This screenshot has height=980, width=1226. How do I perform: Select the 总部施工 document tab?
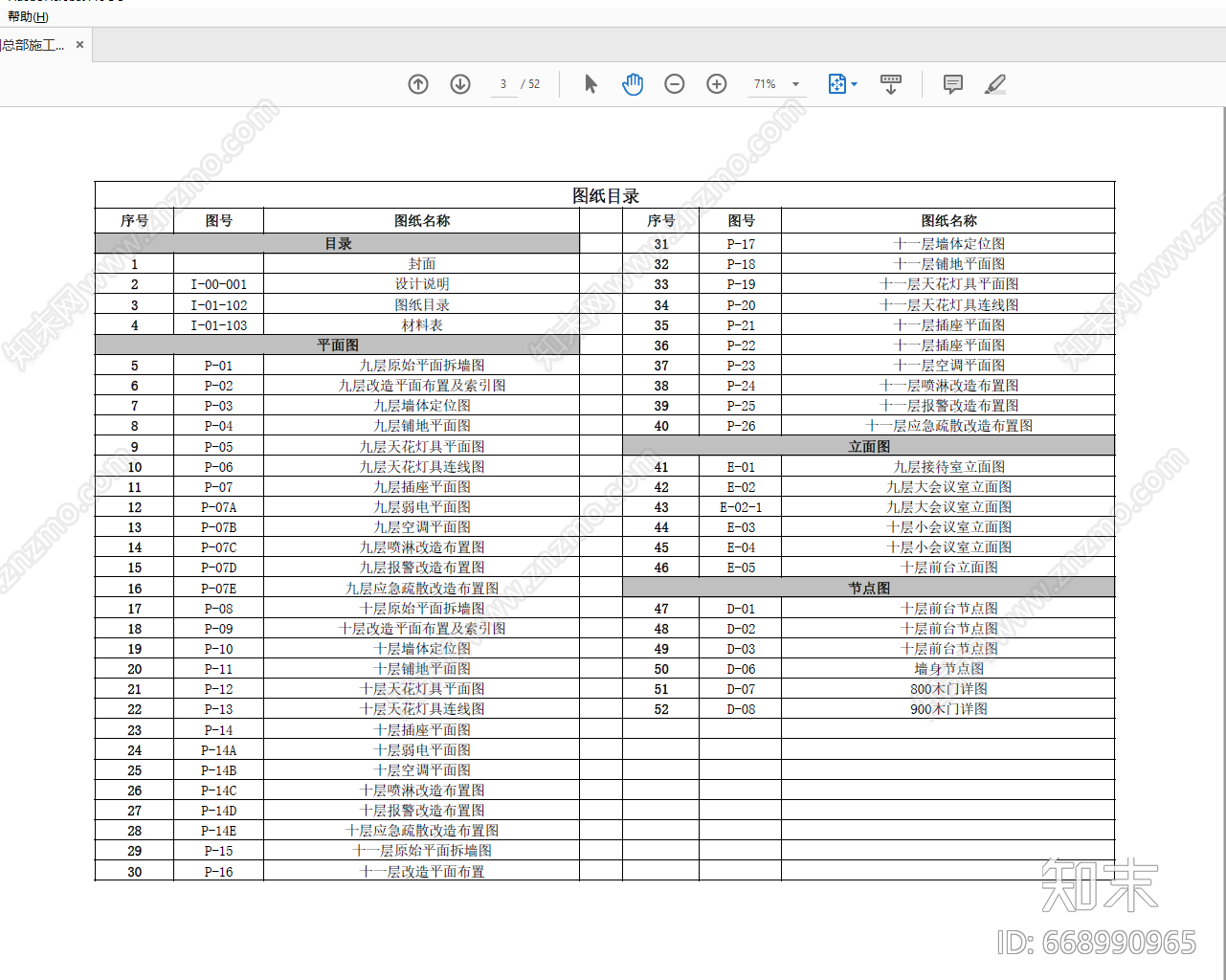click(35, 45)
